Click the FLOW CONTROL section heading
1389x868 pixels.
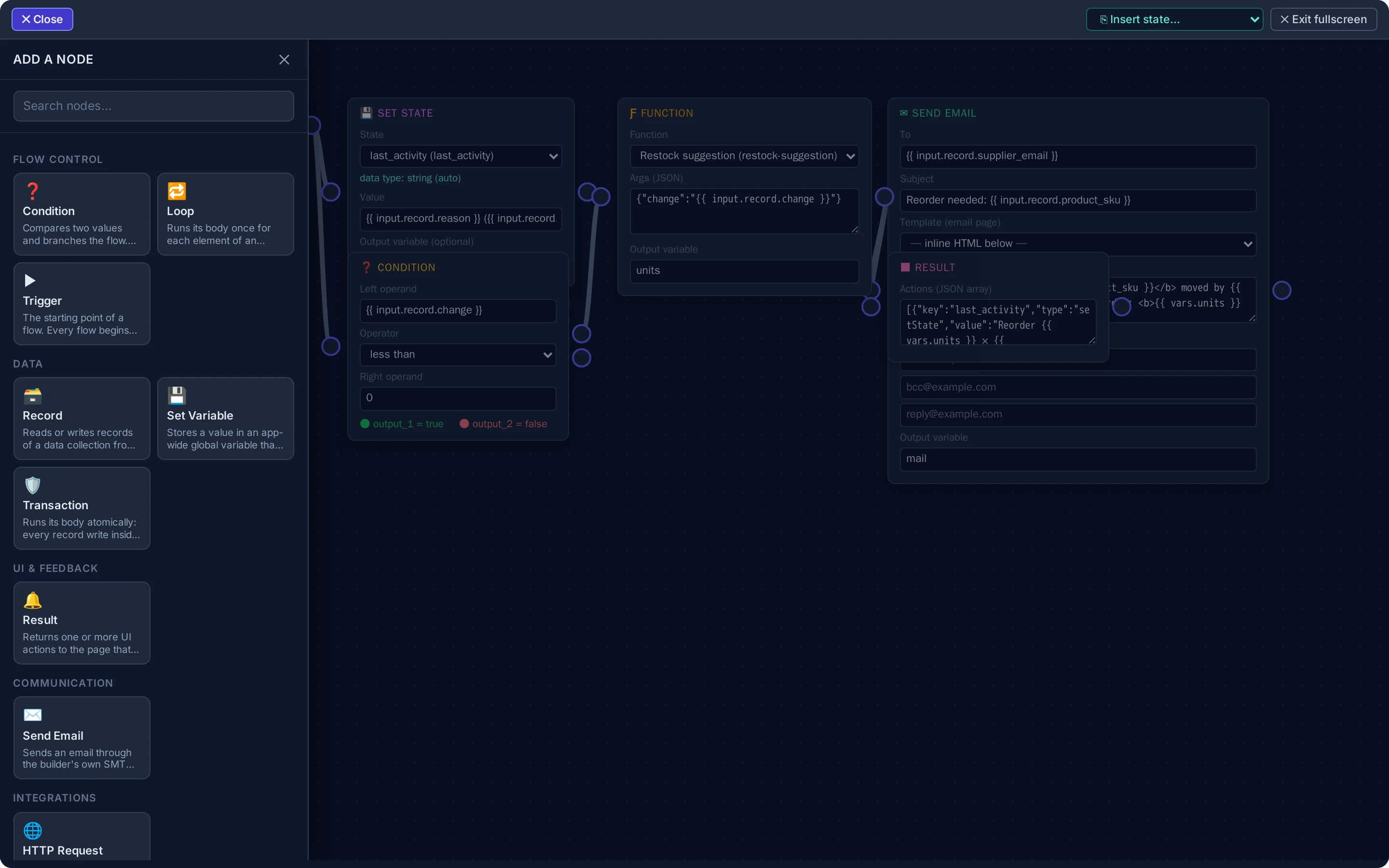coord(57,160)
